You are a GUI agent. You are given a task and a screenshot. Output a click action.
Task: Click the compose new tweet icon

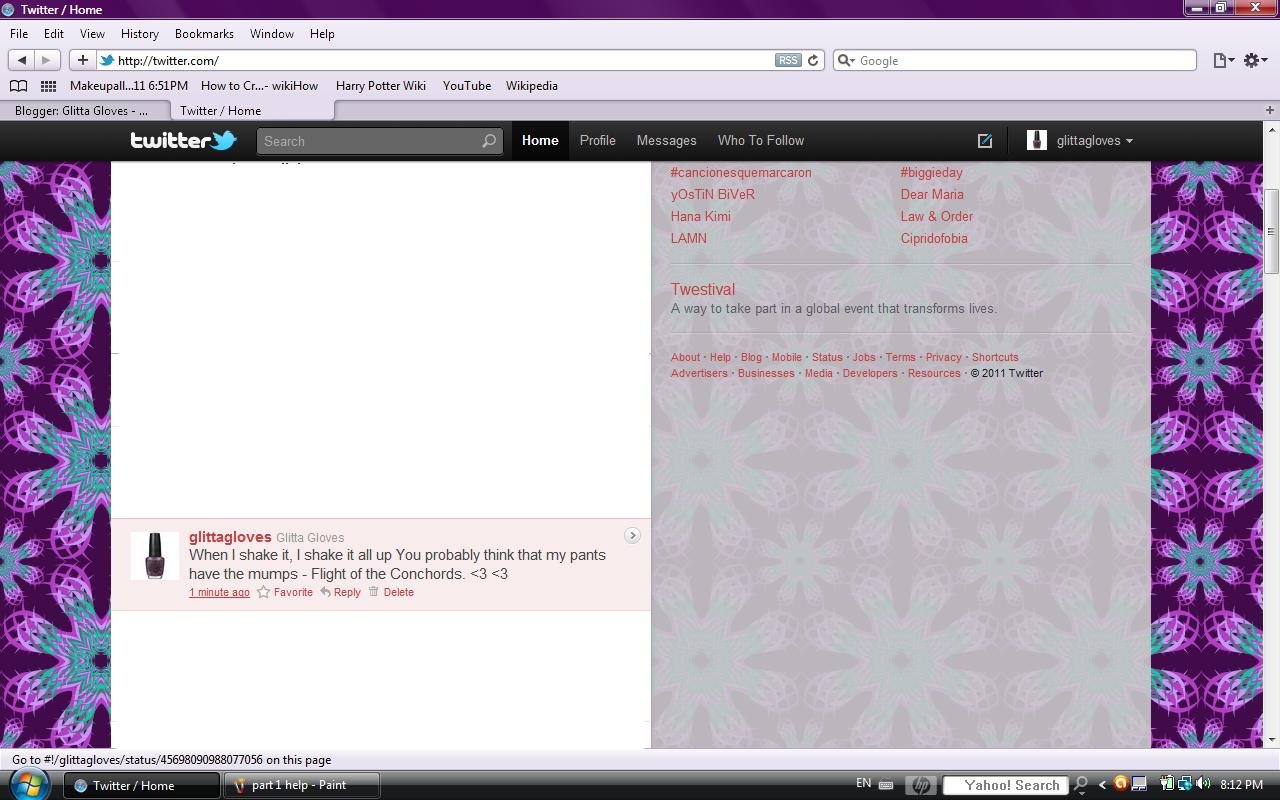coord(984,141)
